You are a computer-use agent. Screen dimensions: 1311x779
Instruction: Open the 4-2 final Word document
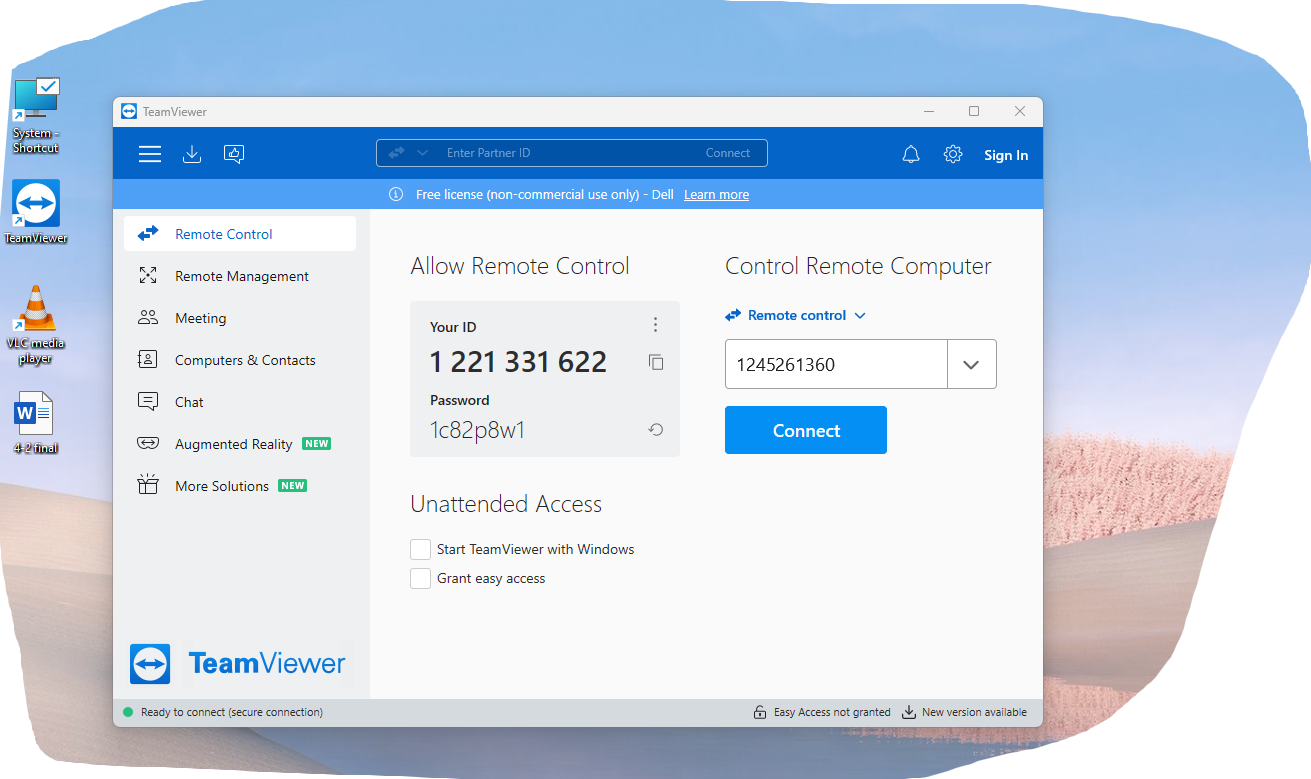coord(36,422)
